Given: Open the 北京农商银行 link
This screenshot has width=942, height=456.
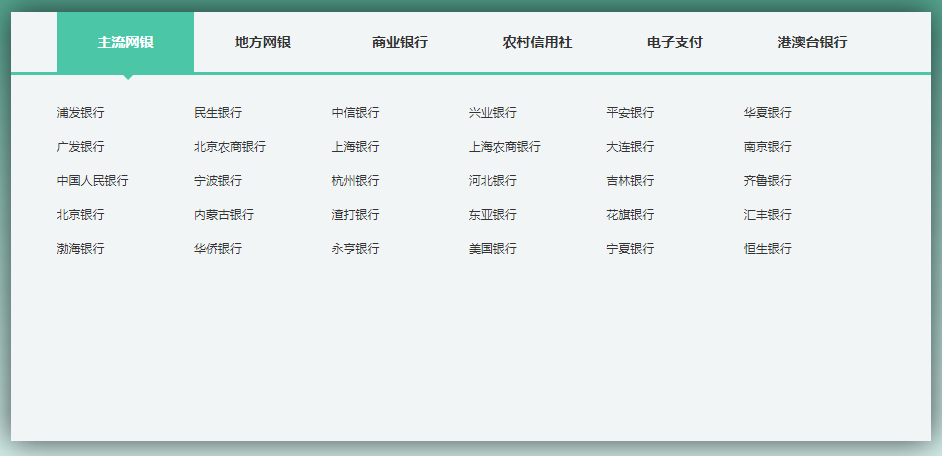Looking at the screenshot, I should (x=229, y=147).
